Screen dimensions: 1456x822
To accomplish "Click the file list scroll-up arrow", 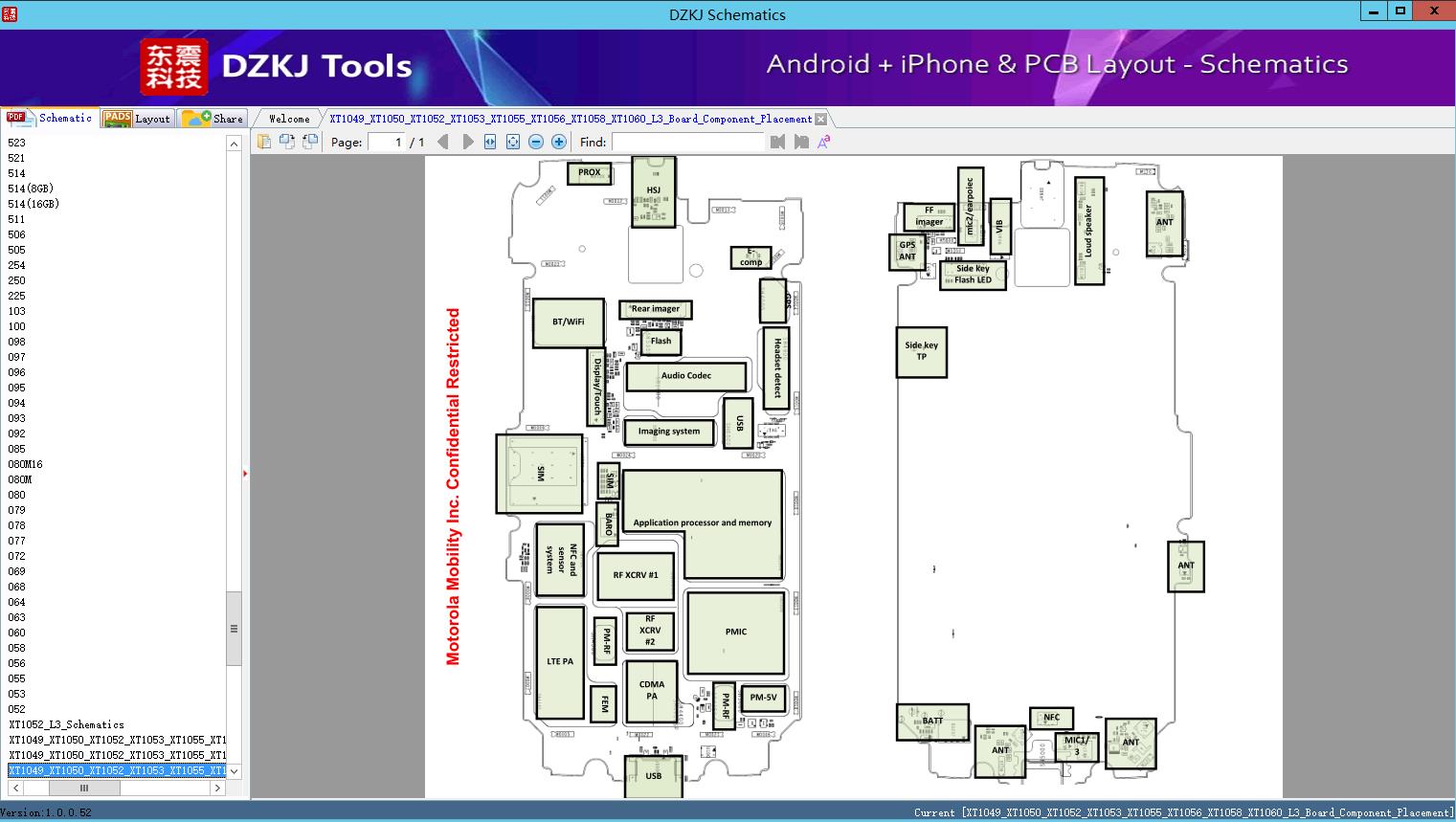I will 234,144.
